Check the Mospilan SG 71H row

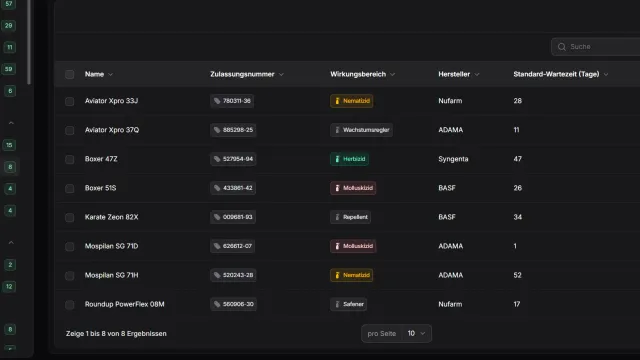(x=69, y=276)
